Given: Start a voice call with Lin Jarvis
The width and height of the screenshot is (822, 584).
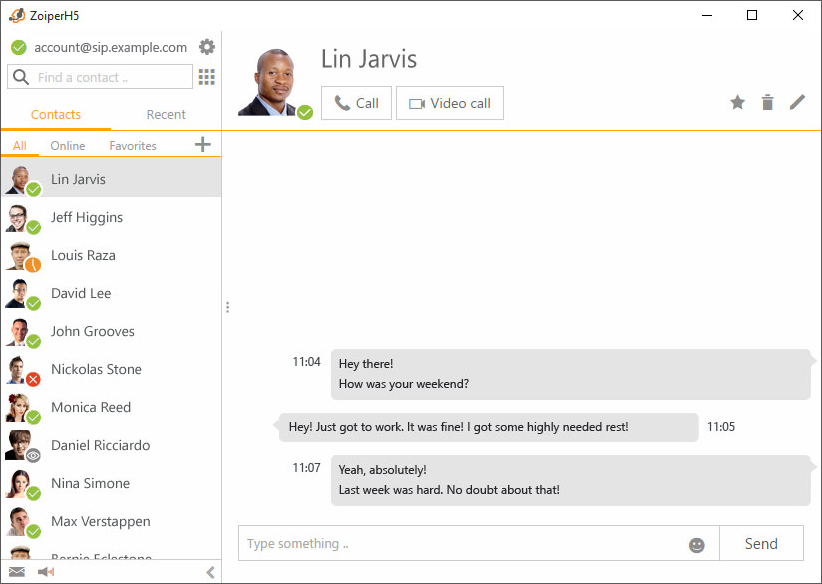Looking at the screenshot, I should 356,103.
